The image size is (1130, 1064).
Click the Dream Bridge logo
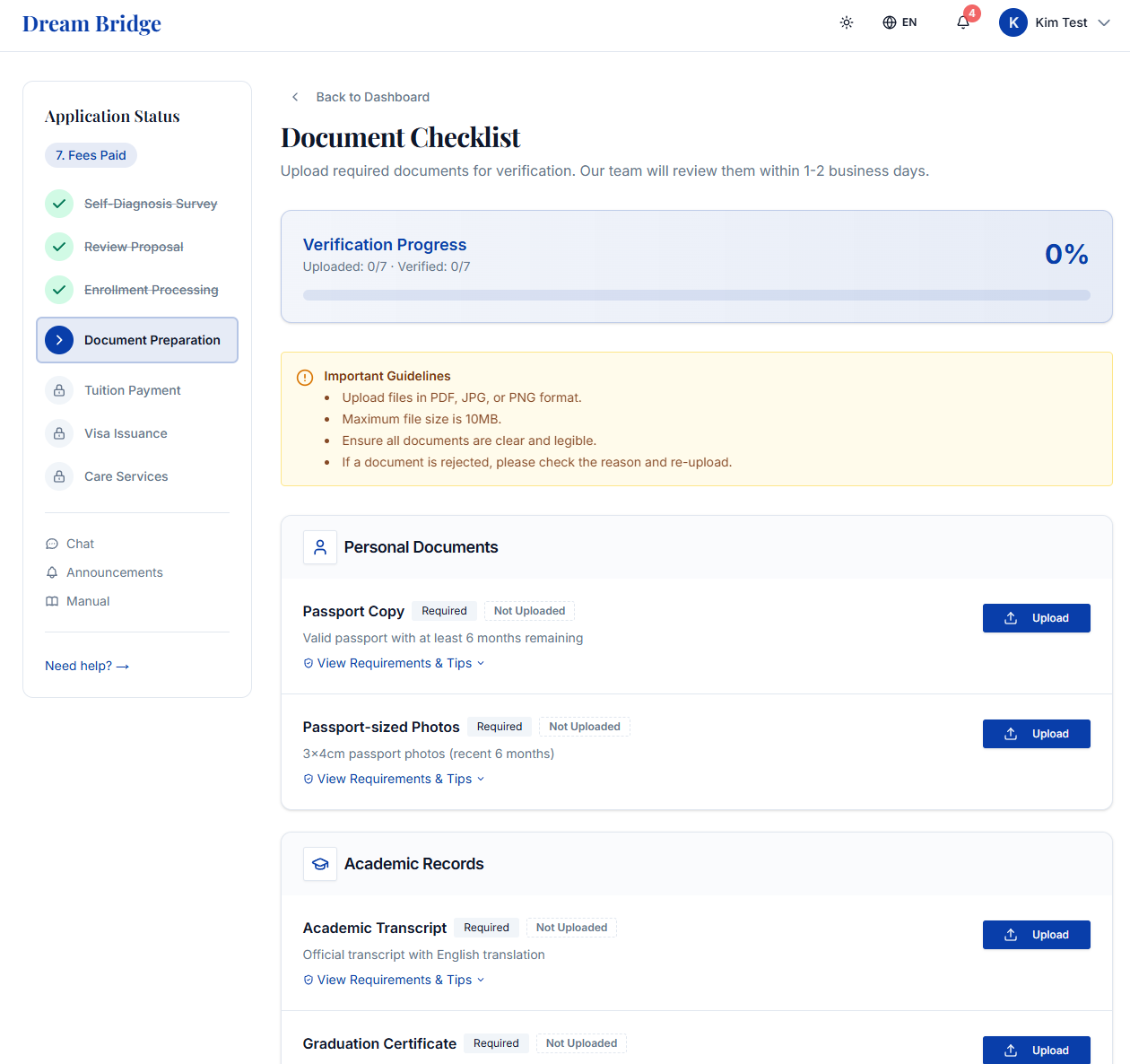[91, 23]
